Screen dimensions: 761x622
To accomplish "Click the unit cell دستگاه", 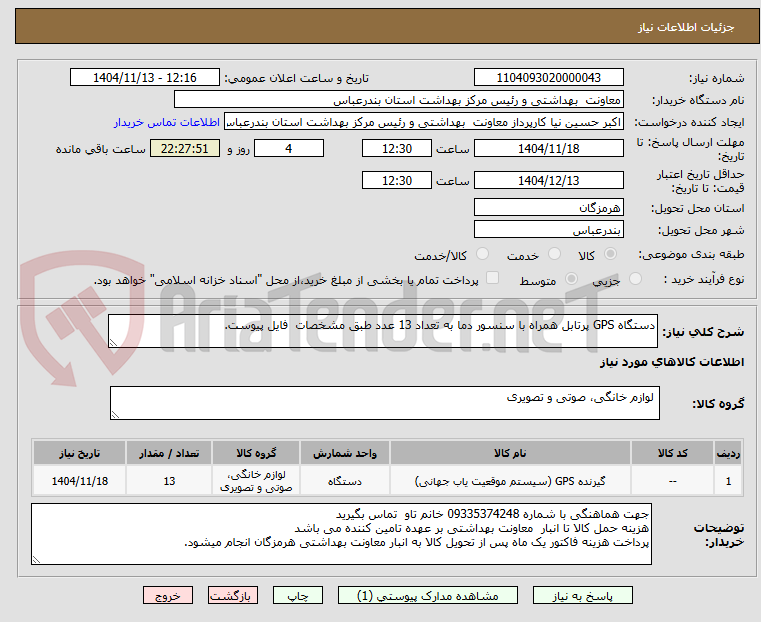I will pyautogui.click(x=345, y=481).
